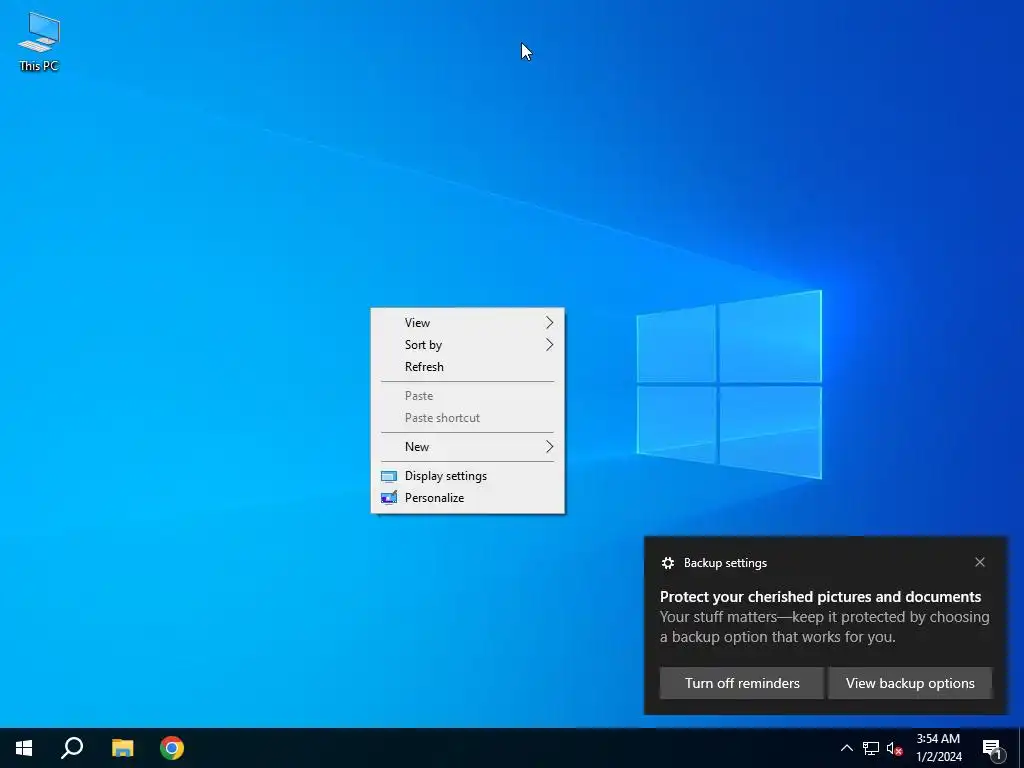Expand the View submenu arrow
This screenshot has height=768, width=1024.
549,323
